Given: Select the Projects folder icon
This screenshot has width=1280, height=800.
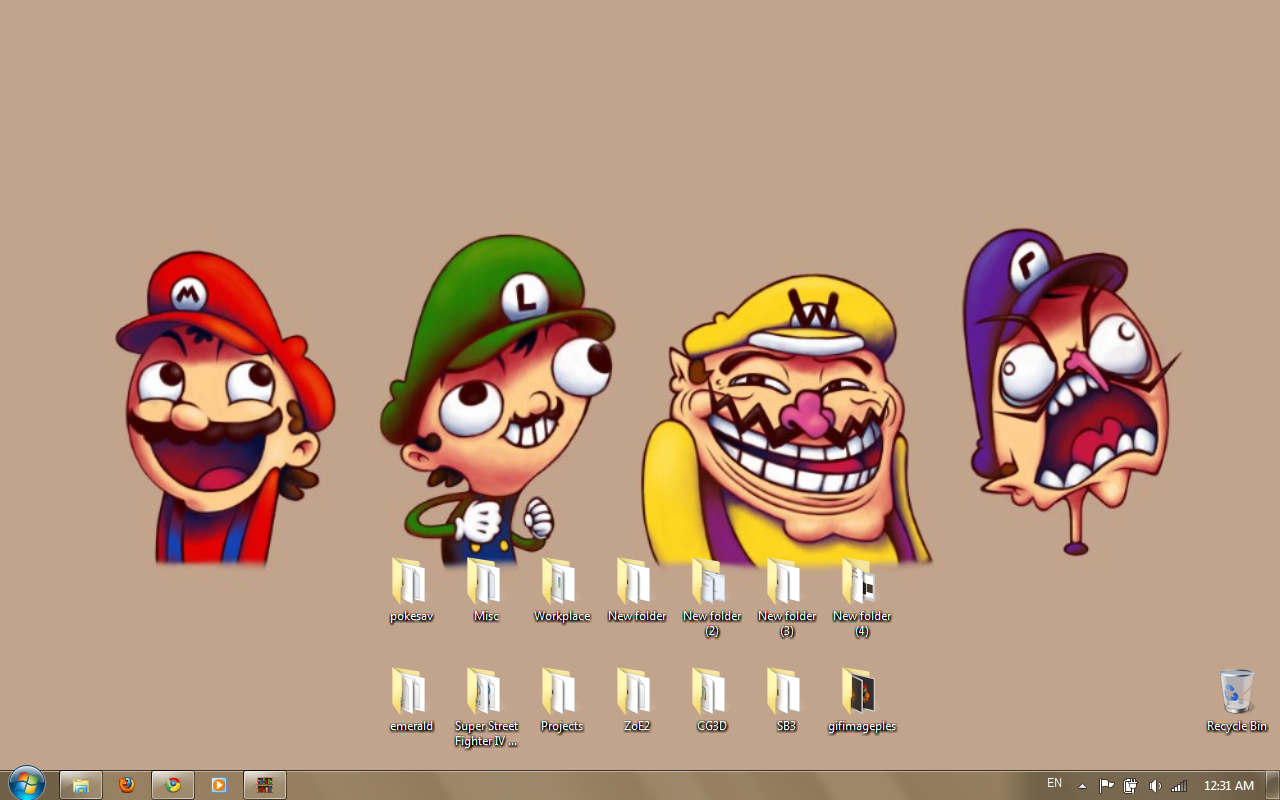Looking at the screenshot, I should tap(561, 691).
